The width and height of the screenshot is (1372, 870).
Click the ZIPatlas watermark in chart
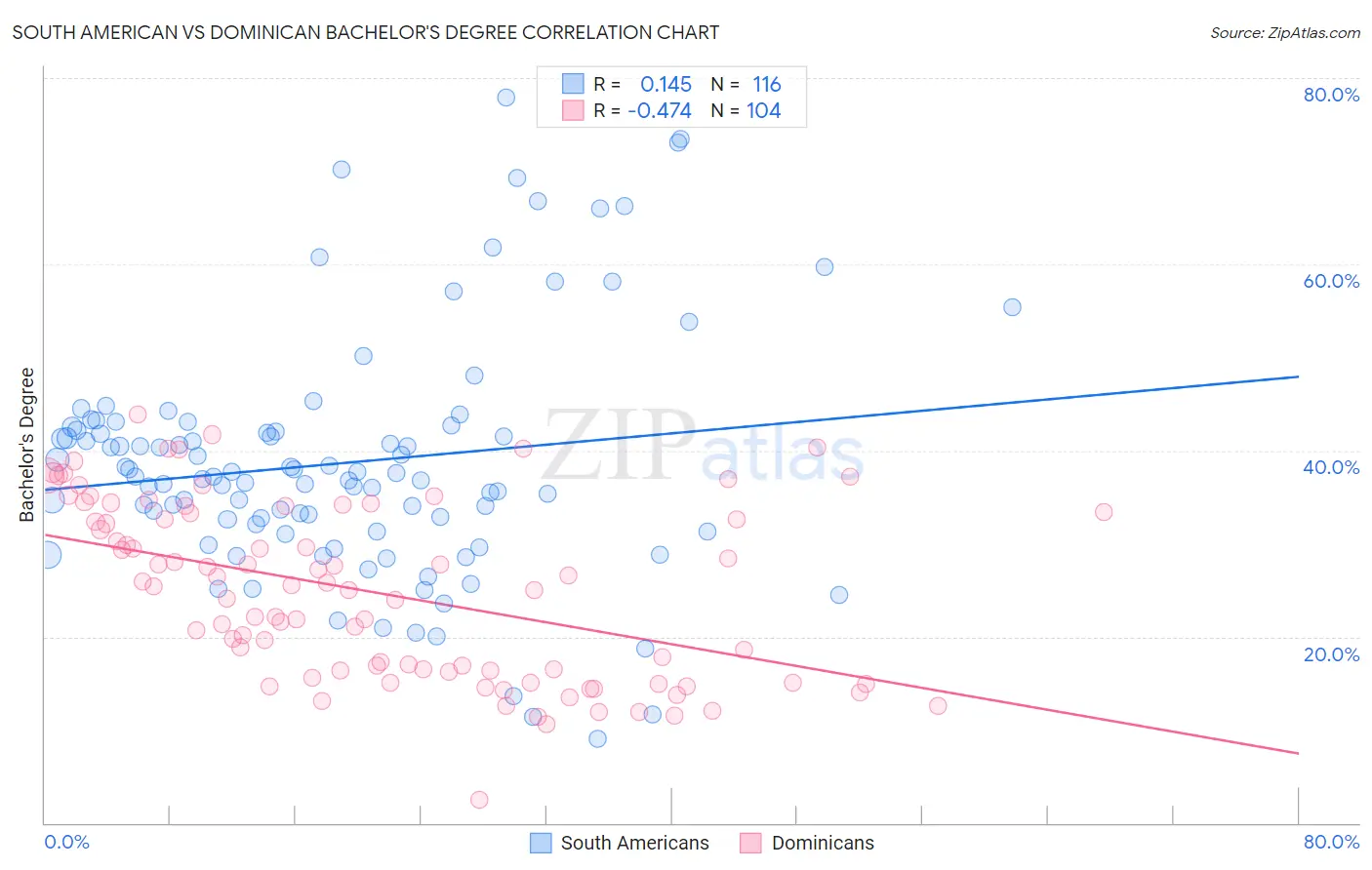[x=703, y=447]
